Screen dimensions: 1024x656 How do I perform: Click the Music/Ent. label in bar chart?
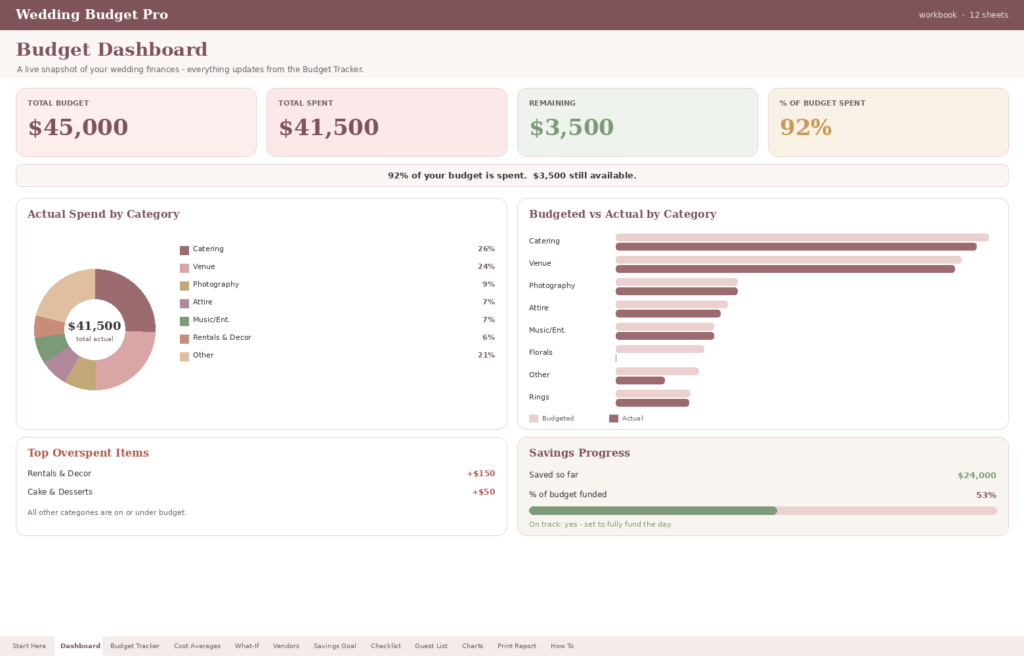[547, 330]
